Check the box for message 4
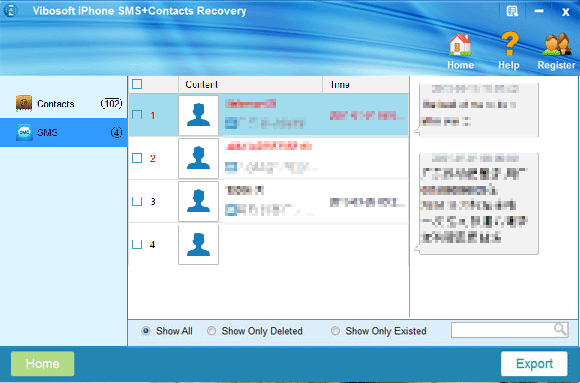580x383 pixels. click(137, 244)
